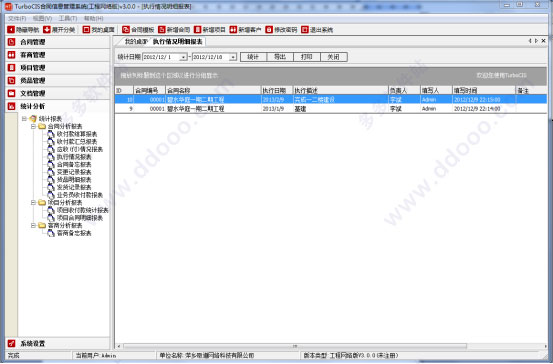Click the 隐藏导航 toolbar icon
Image resolution: width=553 pixels, height=364 pixels.
(x=11, y=30)
